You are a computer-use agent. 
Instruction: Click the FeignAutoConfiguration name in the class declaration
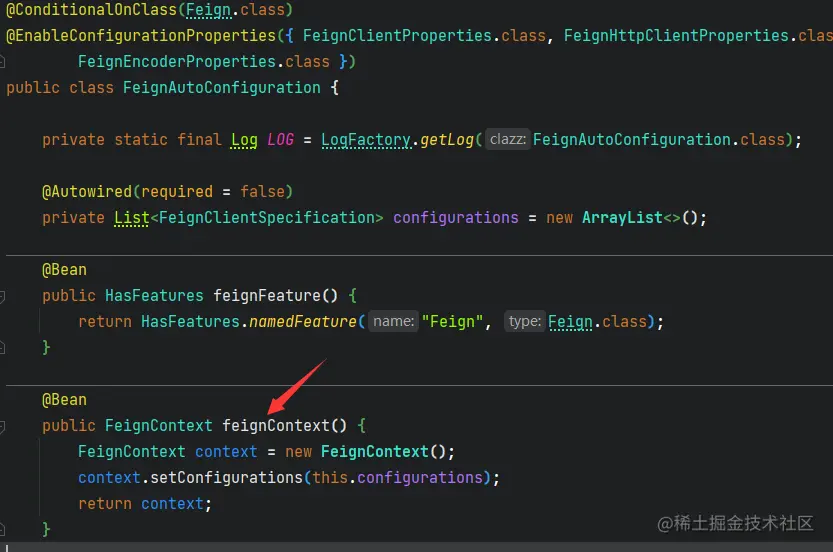[x=222, y=88]
